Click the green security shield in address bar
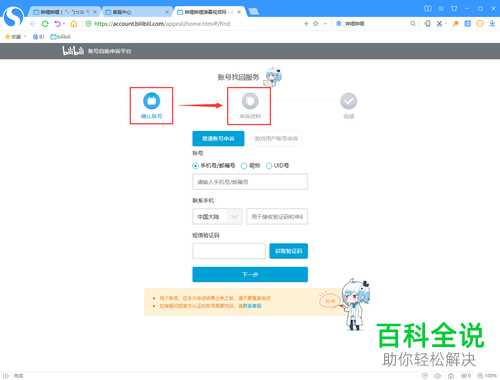The width and height of the screenshot is (500, 380). 88,24
